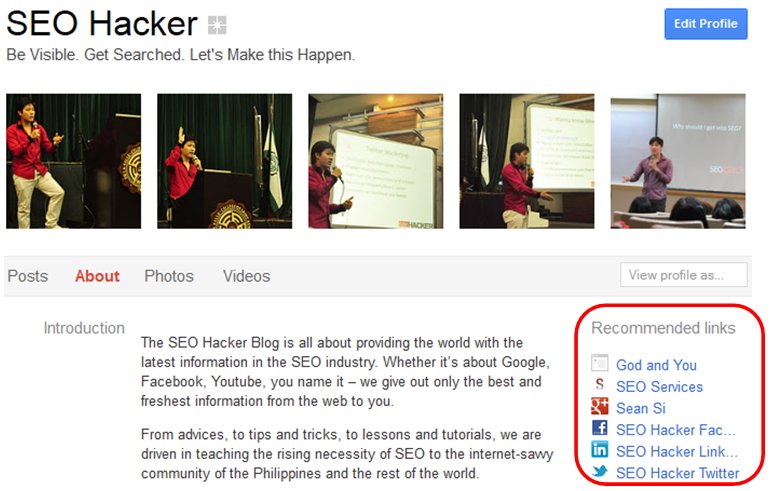This screenshot has height=491, width=771.
Task: Click the page icon beside God and You
Action: [599, 363]
